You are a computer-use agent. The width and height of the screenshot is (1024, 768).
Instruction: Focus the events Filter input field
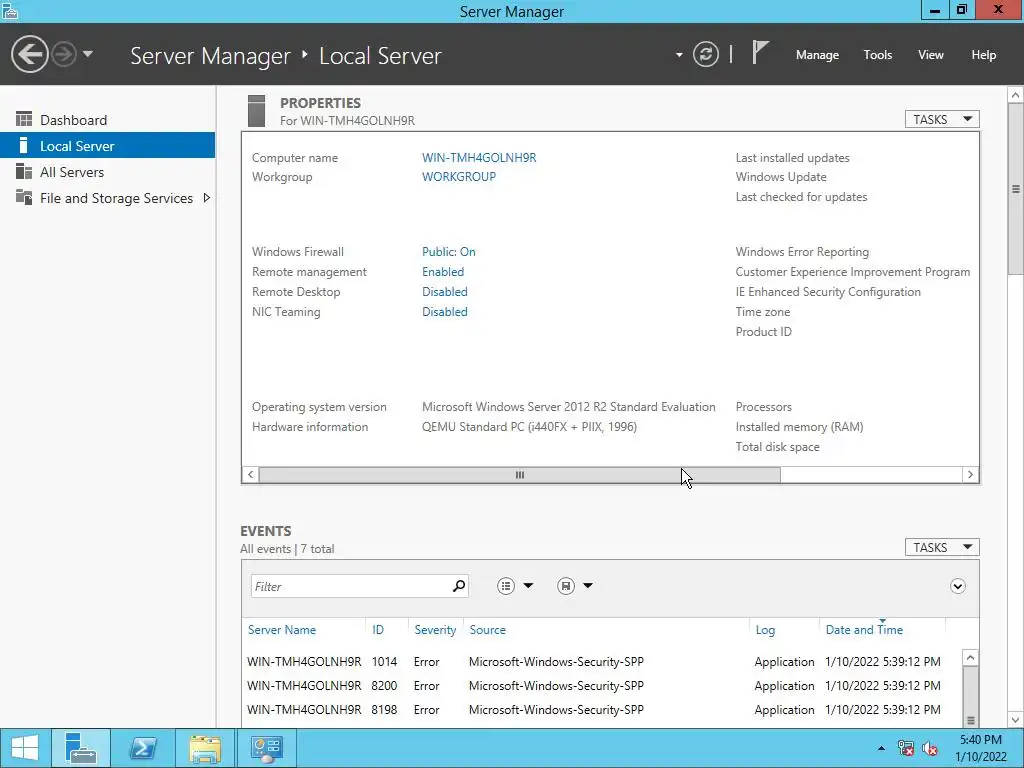coord(359,586)
